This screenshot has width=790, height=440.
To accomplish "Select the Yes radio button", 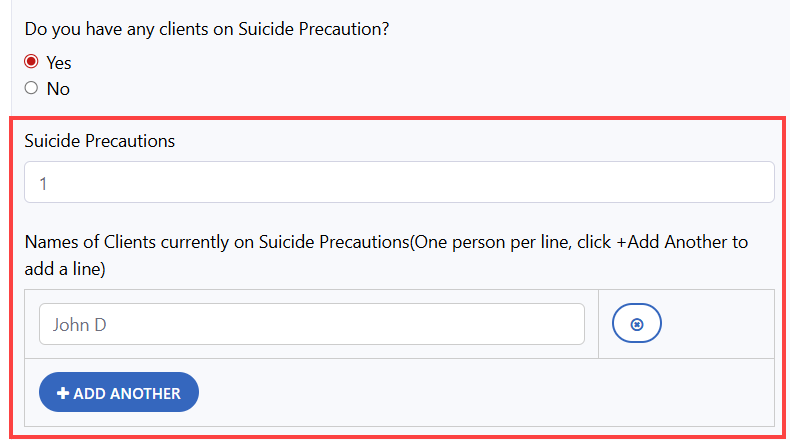I will 31,61.
